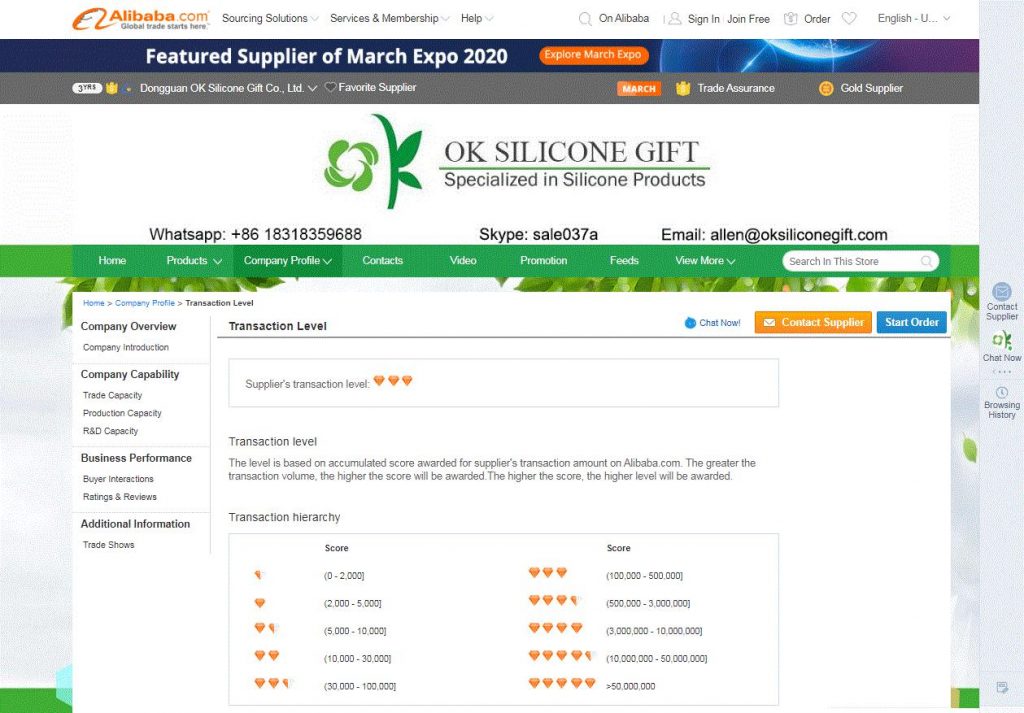Click the Order clipboard icon
This screenshot has height=713, width=1024.
(x=790, y=18)
